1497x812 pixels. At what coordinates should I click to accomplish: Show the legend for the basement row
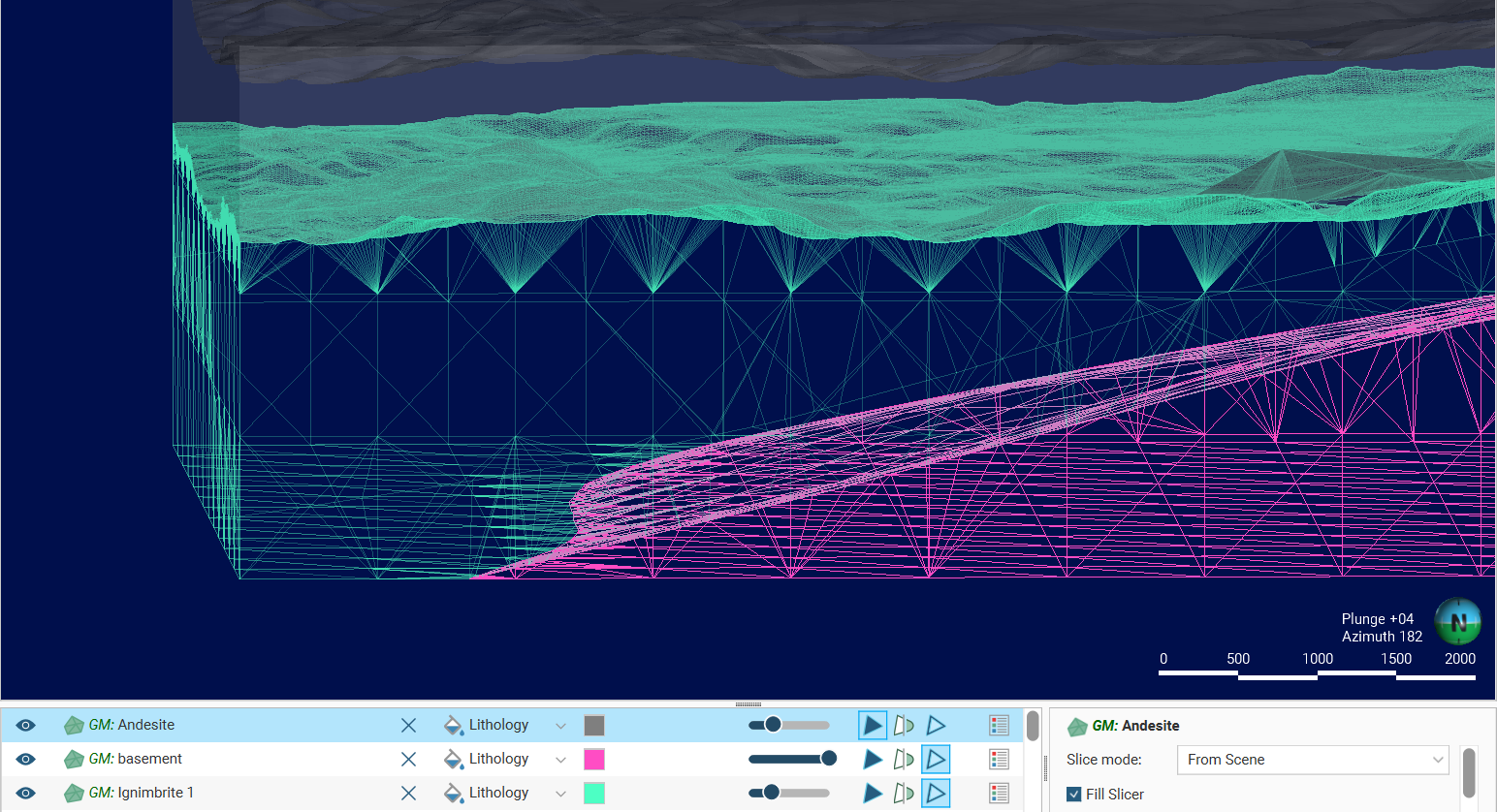pos(999,759)
